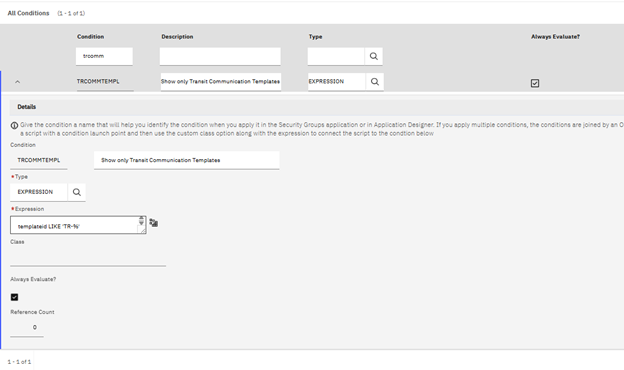Uncheck Always Evaluate checkbox in Details section
Image resolution: width=624 pixels, height=370 pixels.
tap(14, 297)
